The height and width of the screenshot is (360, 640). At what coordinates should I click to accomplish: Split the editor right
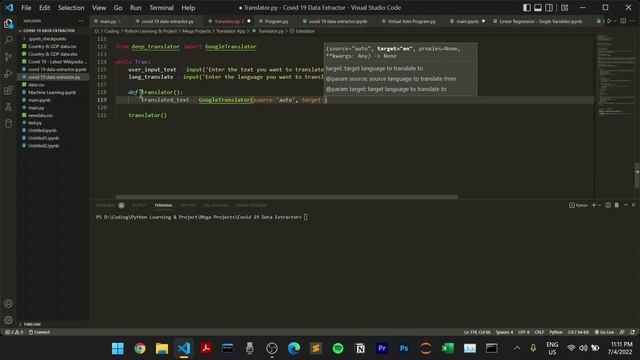point(623,21)
